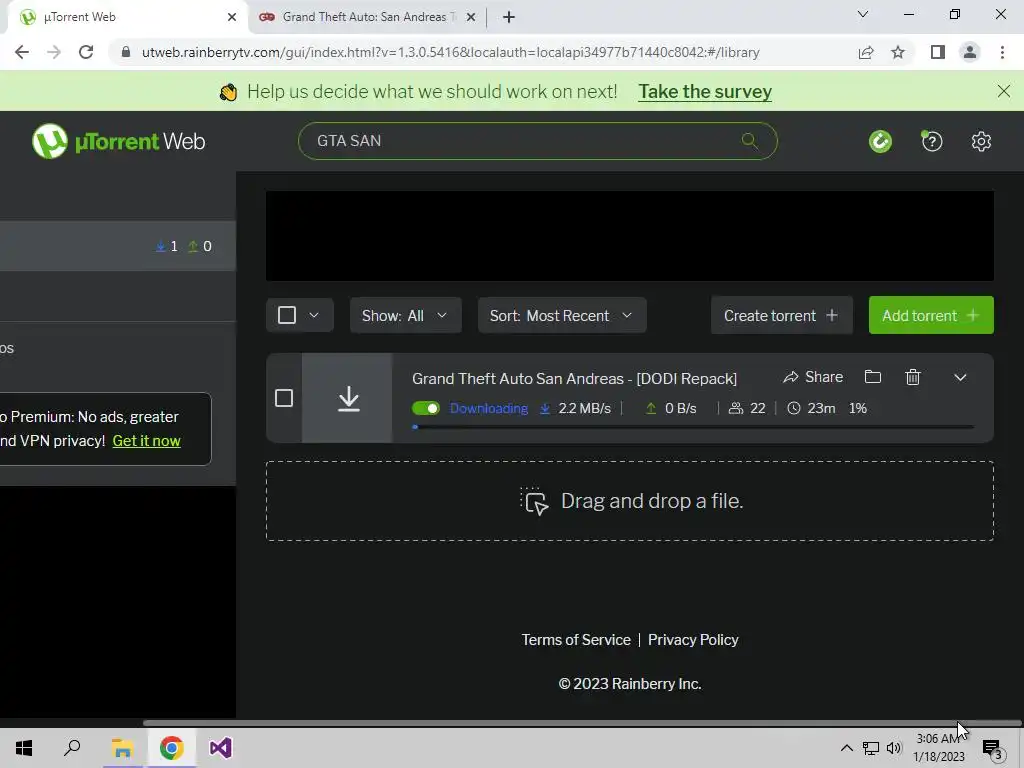Open the tab search chevron

coord(863,14)
